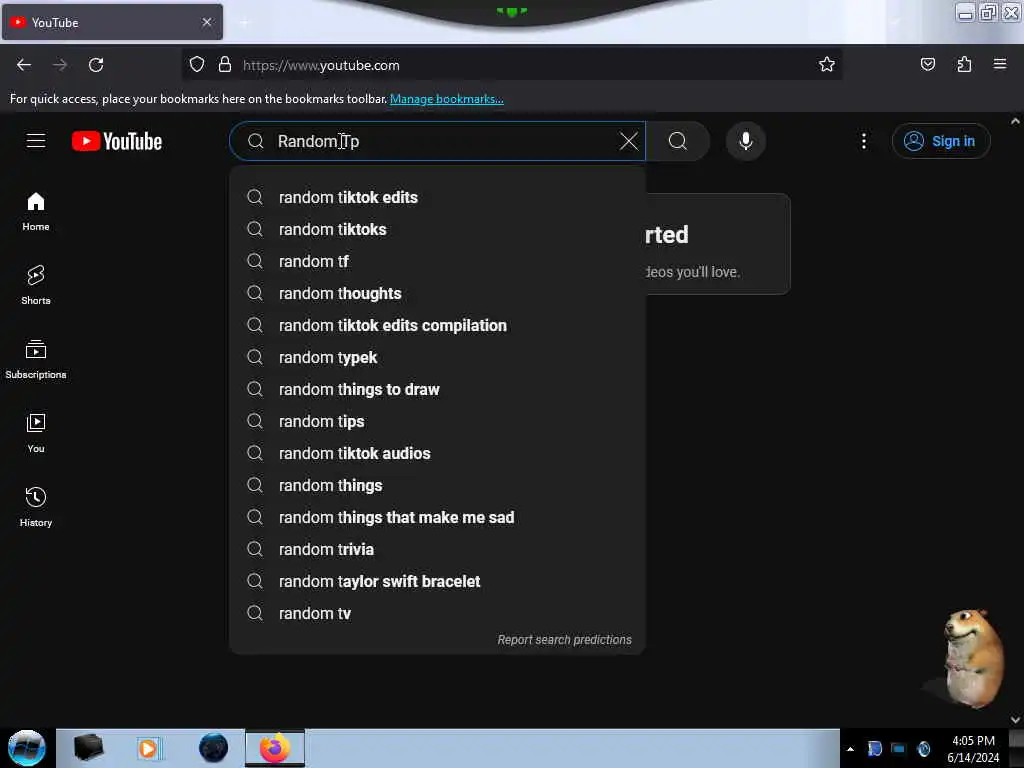Select suggestion 'random tf'
Image resolution: width=1024 pixels, height=768 pixels.
click(438, 261)
